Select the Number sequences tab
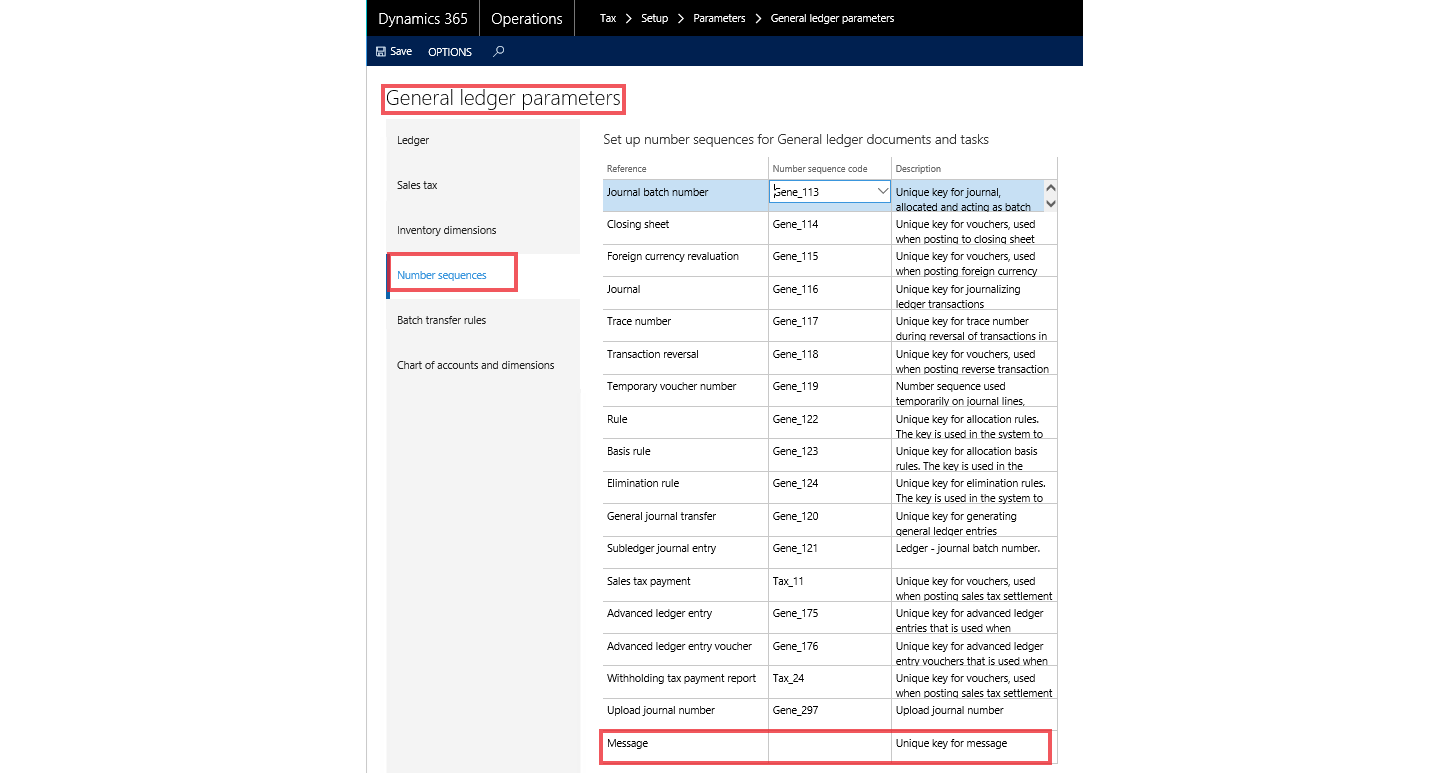The width and height of the screenshot is (1449, 773). coord(483,275)
